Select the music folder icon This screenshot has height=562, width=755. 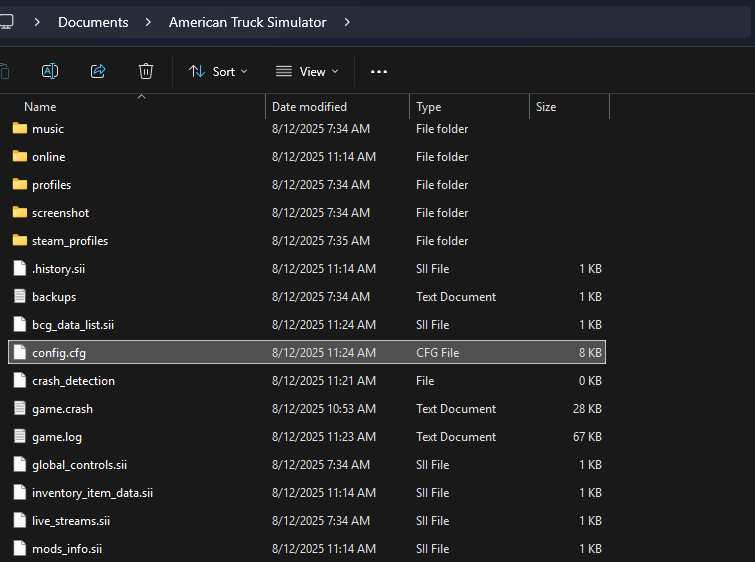[x=20, y=128]
